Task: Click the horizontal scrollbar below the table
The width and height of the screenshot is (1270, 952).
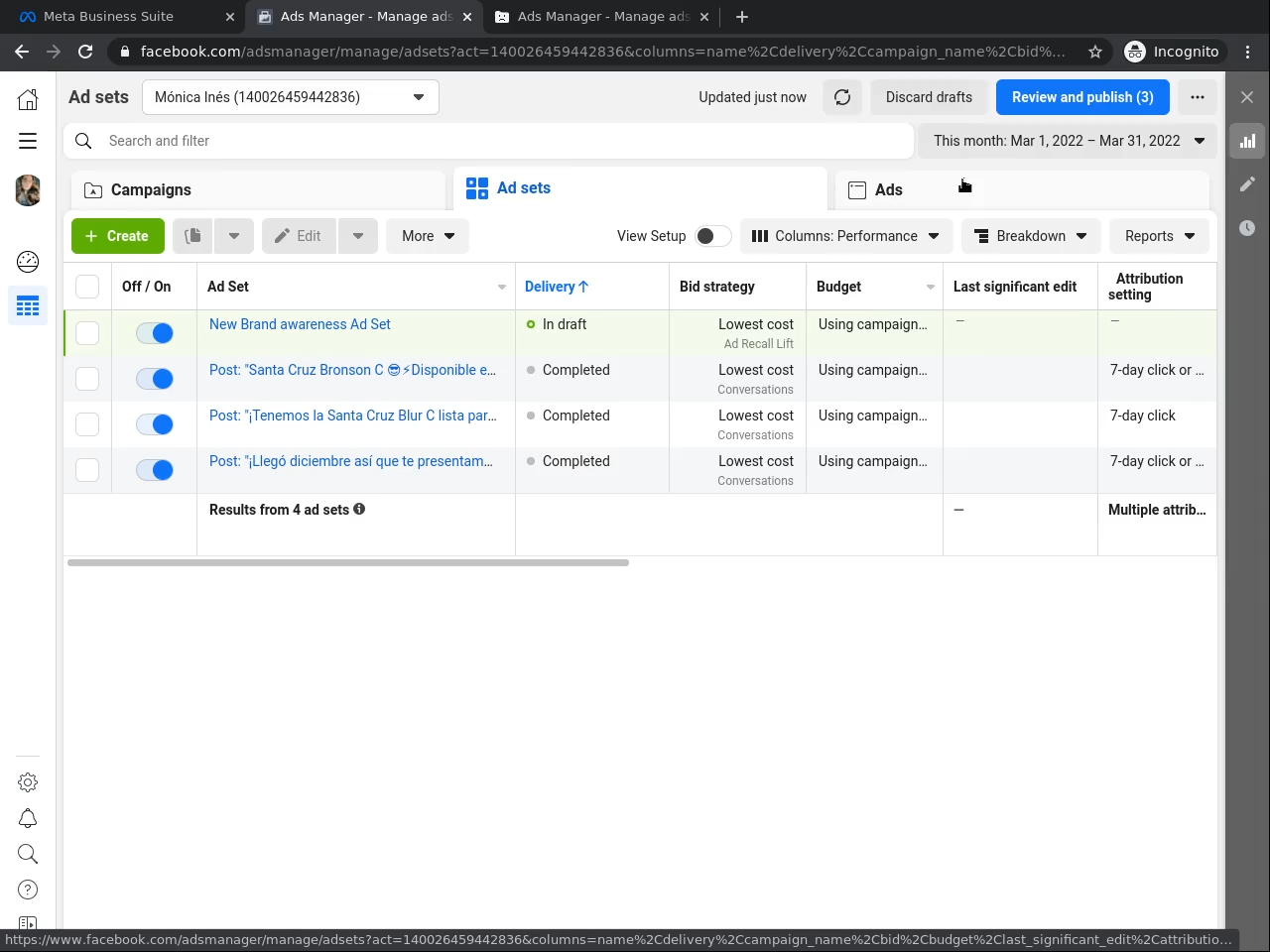Action: [347, 562]
